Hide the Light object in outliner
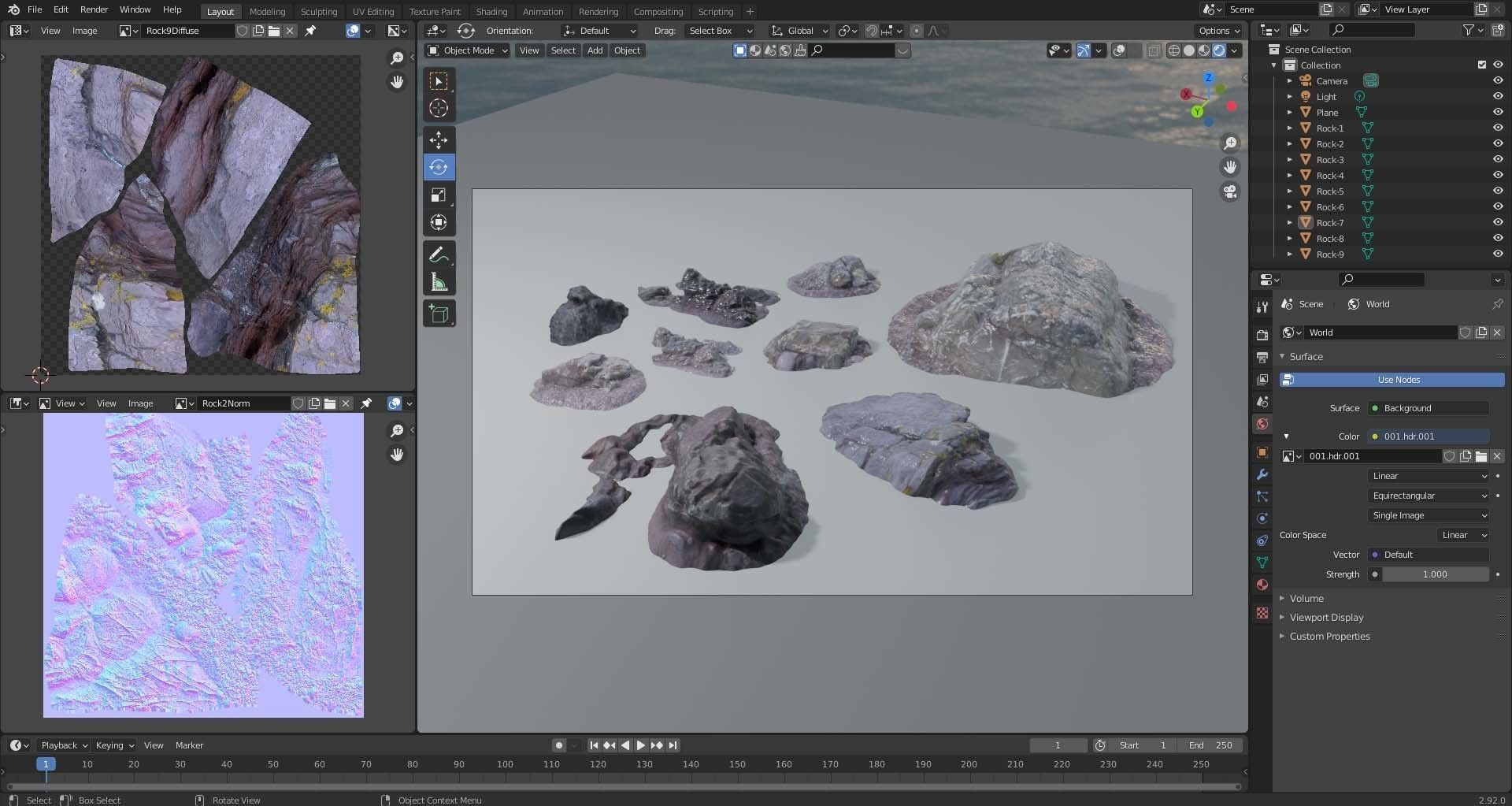Screen dimensions: 1512x806 click(x=1498, y=96)
